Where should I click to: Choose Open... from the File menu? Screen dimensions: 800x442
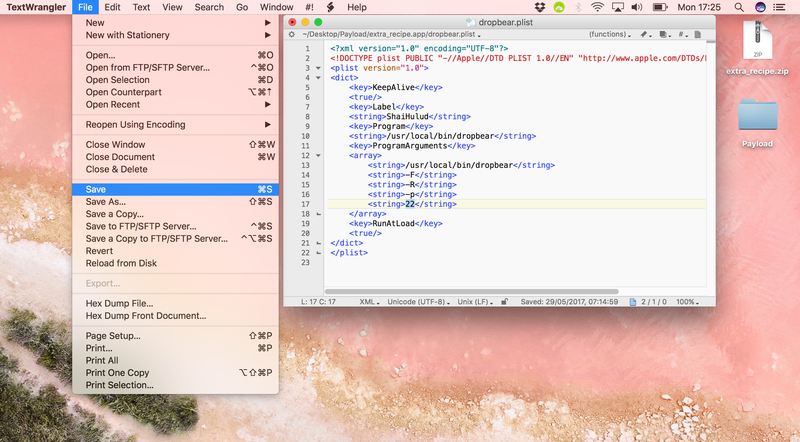tap(176, 55)
